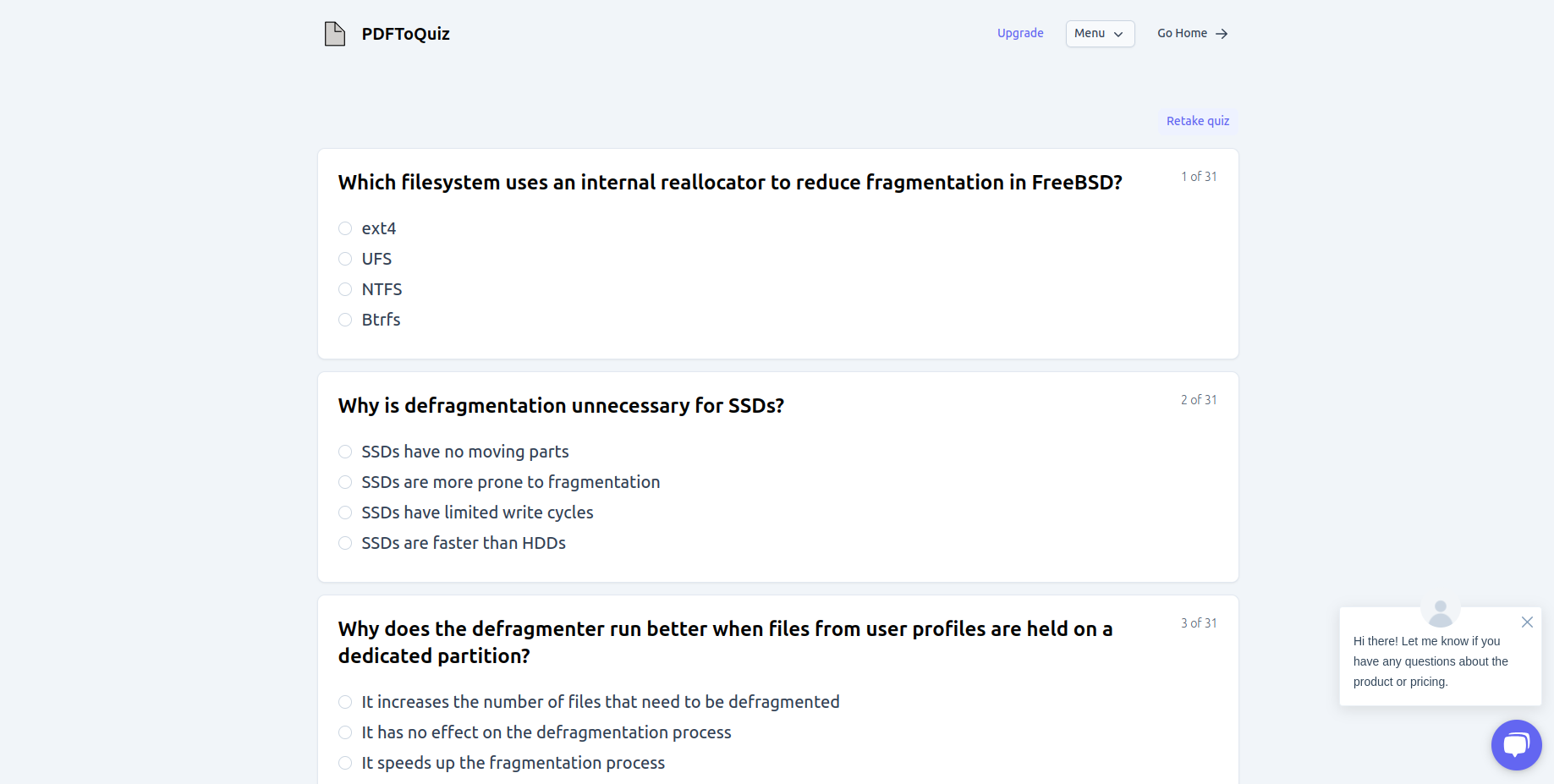Click the PDFToQuiz brand name

click(405, 34)
